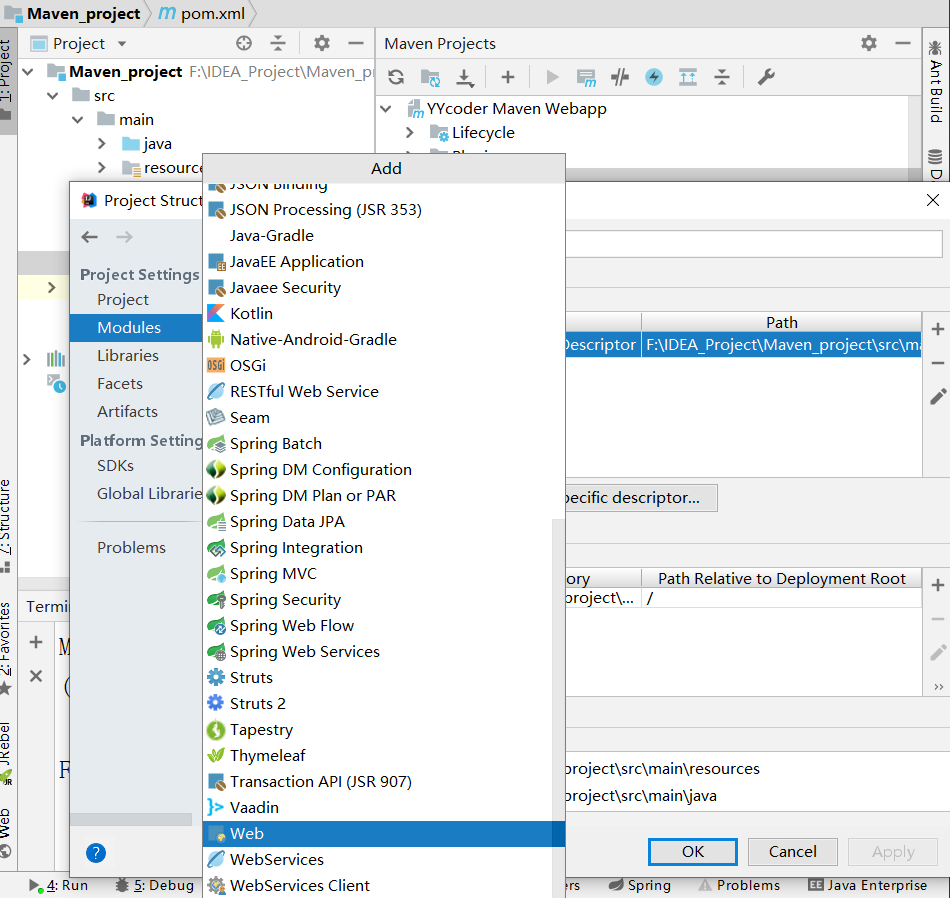Collapse All icon in Maven Projects toolbar
This screenshot has height=898, width=950.
click(x=722, y=77)
